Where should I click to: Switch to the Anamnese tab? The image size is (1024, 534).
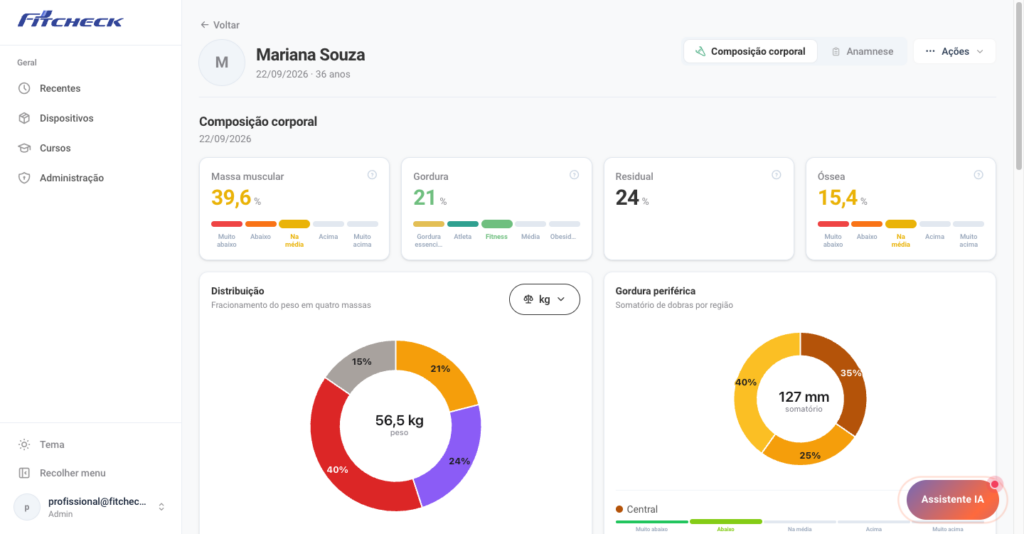pos(862,52)
